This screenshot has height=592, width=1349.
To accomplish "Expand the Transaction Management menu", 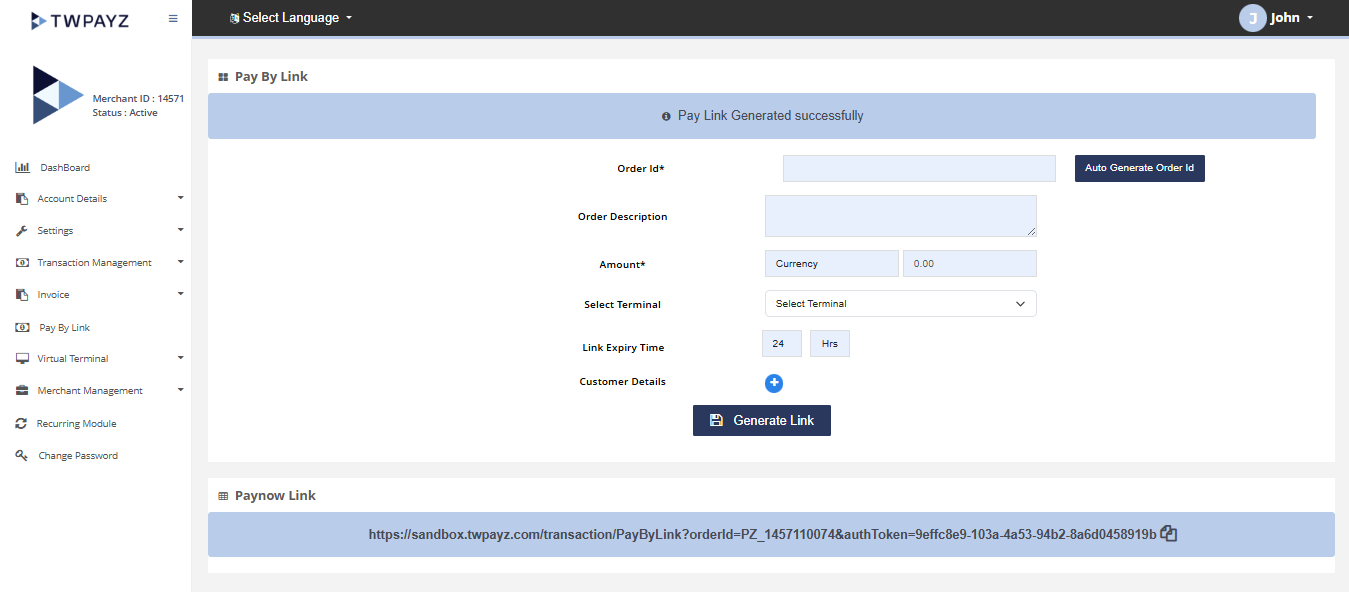I will click(95, 263).
